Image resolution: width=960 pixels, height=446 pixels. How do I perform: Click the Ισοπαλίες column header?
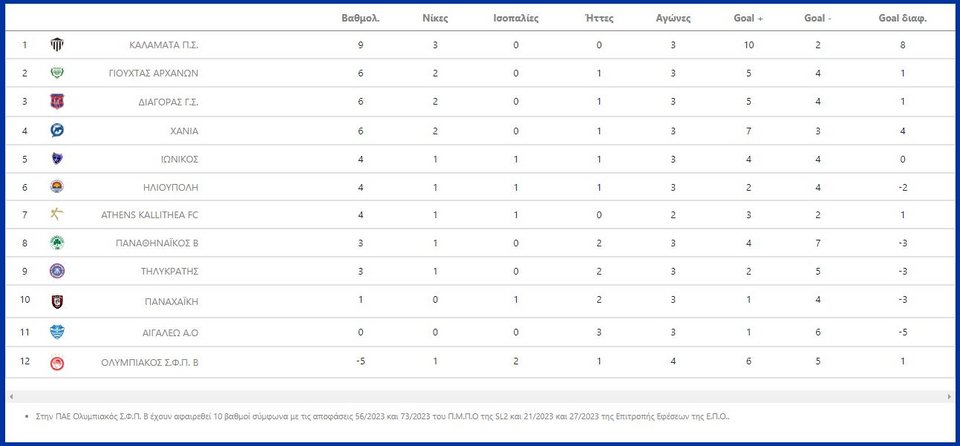pyautogui.click(x=516, y=18)
